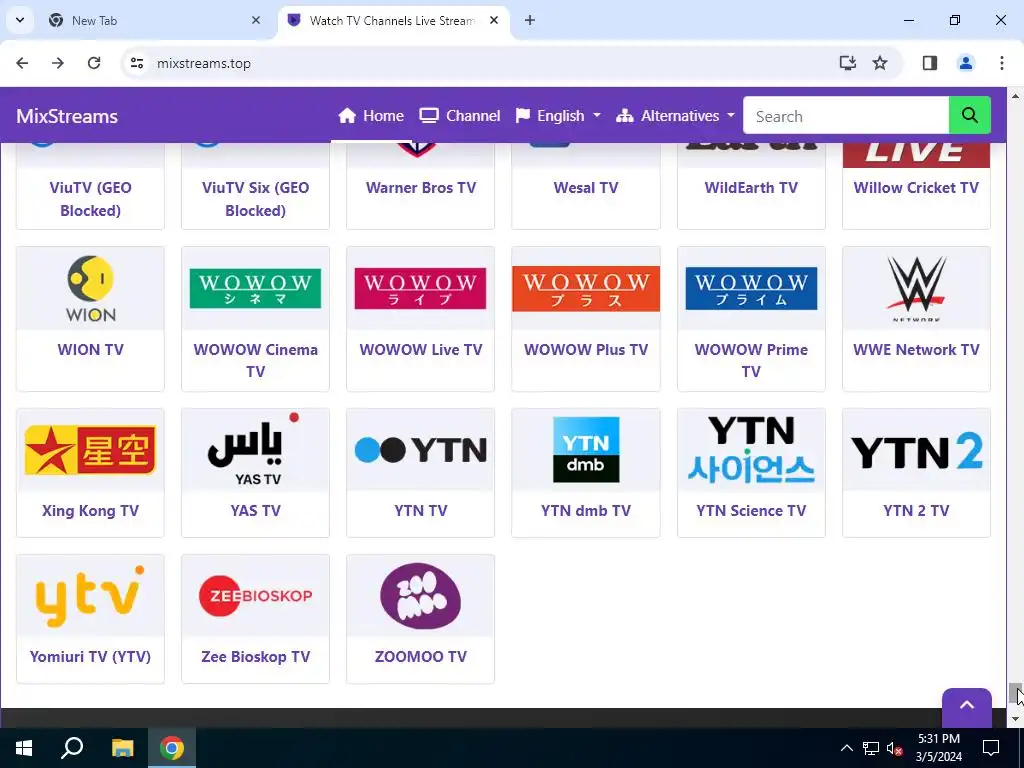Click the Chrome taskbar icon
This screenshot has height=768, width=1024.
(x=172, y=748)
